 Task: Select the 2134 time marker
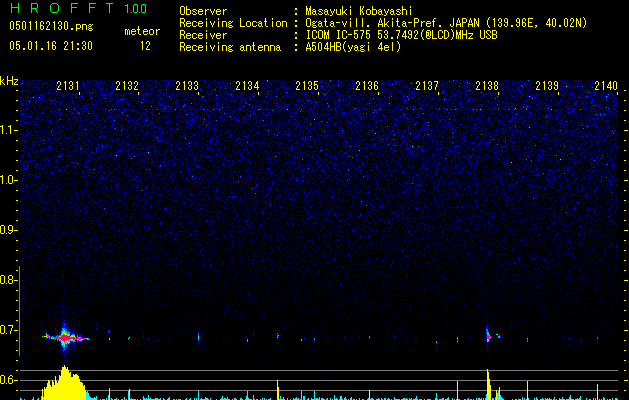(x=247, y=86)
